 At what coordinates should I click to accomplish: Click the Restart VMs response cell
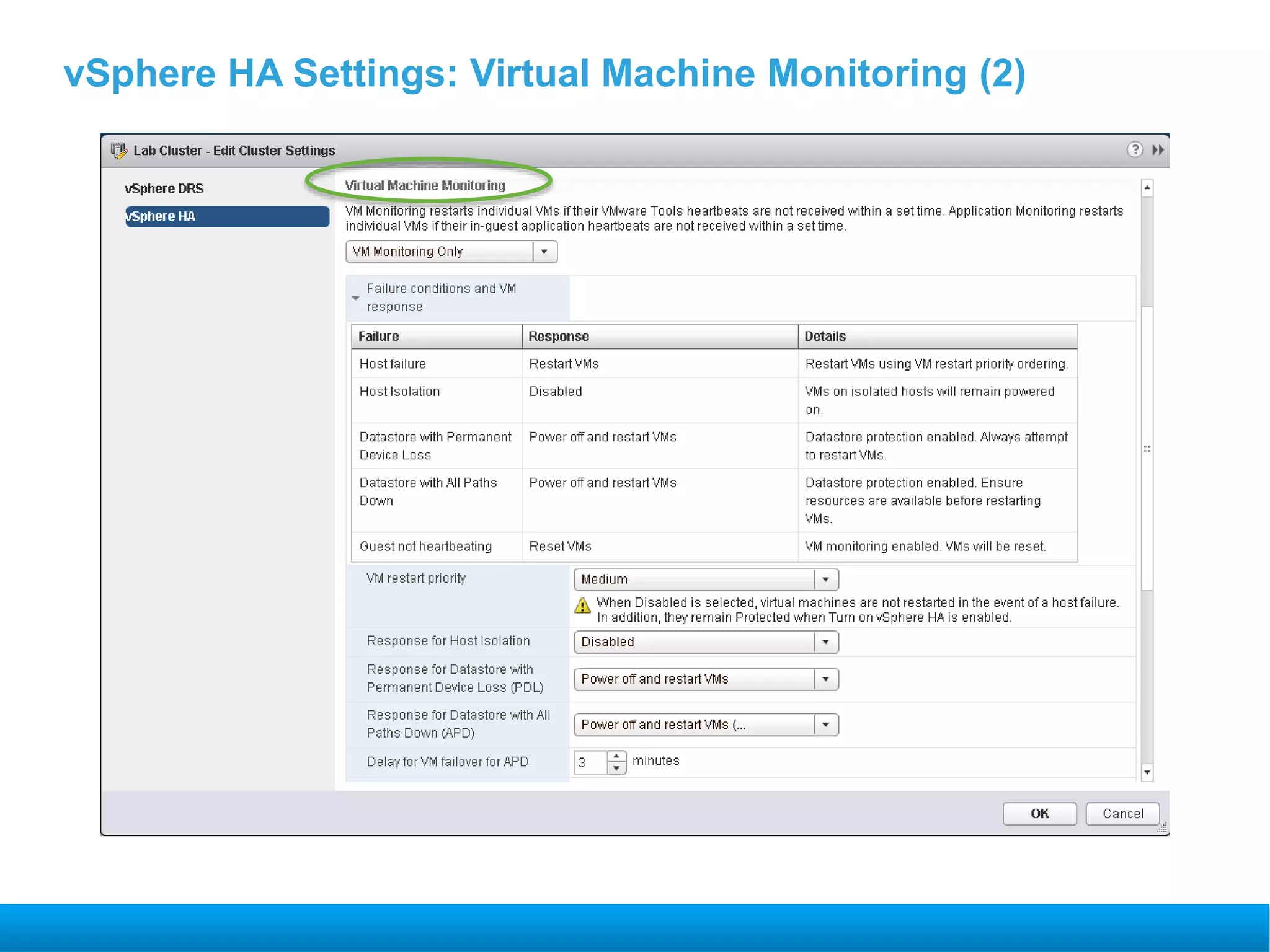[x=660, y=364]
